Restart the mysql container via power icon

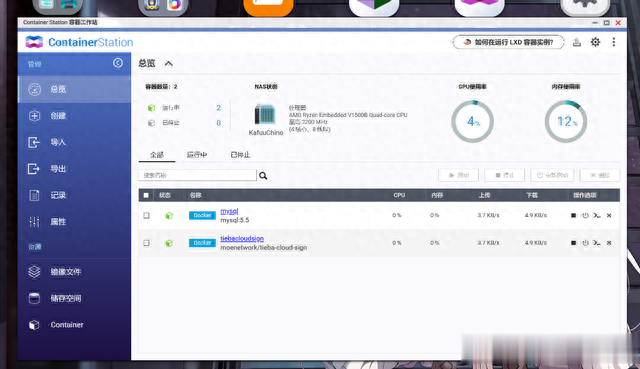click(x=585, y=215)
